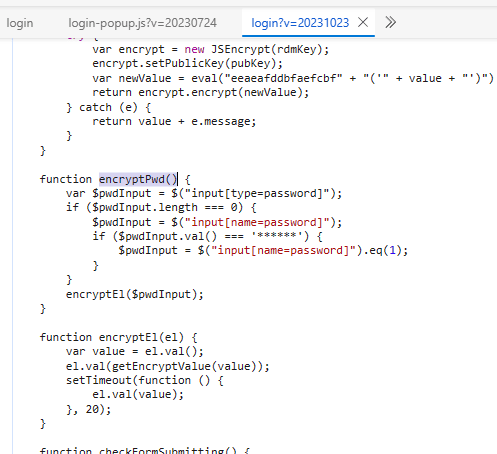Click the line 'encrypt.setPublicKey(pubKey);'

(188, 64)
